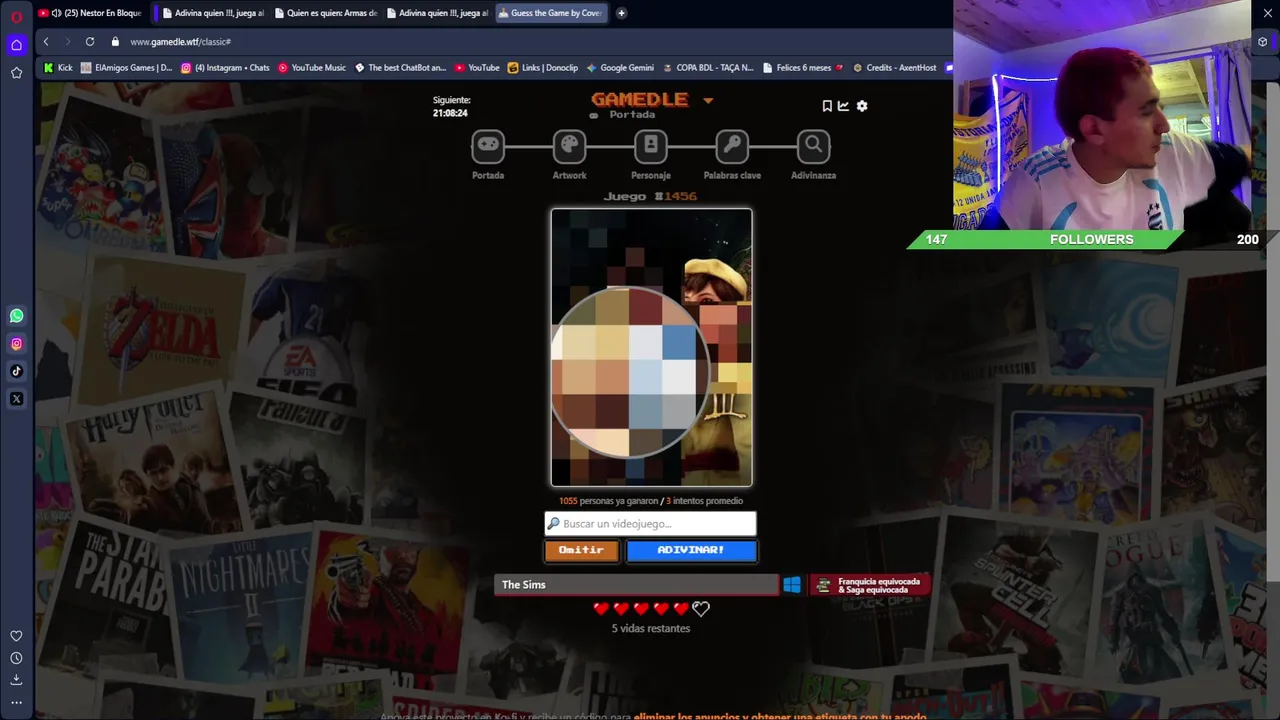Click the The Sims guess row
Screen dimensions: 1280x720
[636, 585]
